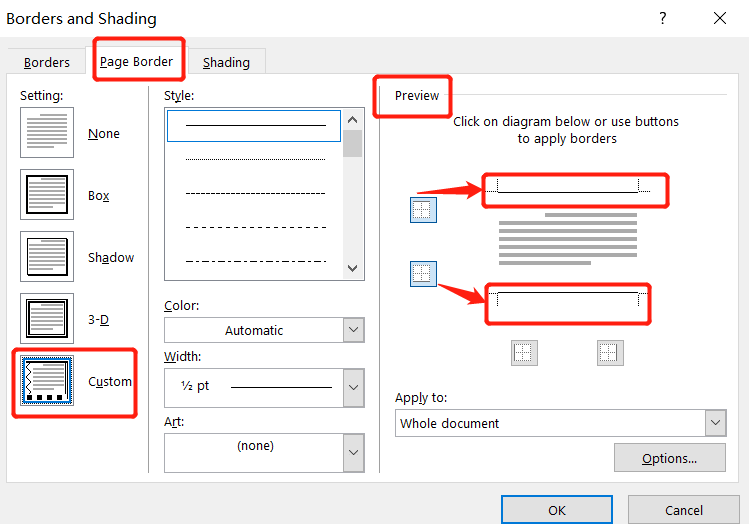Click the Automatic color combo box
The image size is (749, 524).
point(264,330)
